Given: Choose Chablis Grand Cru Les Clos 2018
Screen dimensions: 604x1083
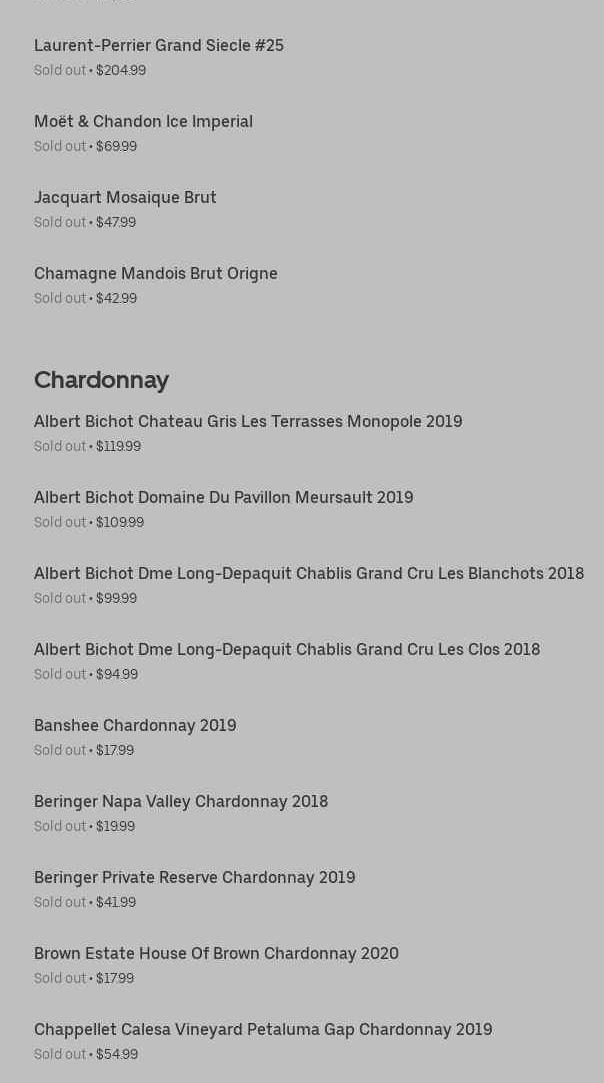Looking at the screenshot, I should tap(287, 649).
